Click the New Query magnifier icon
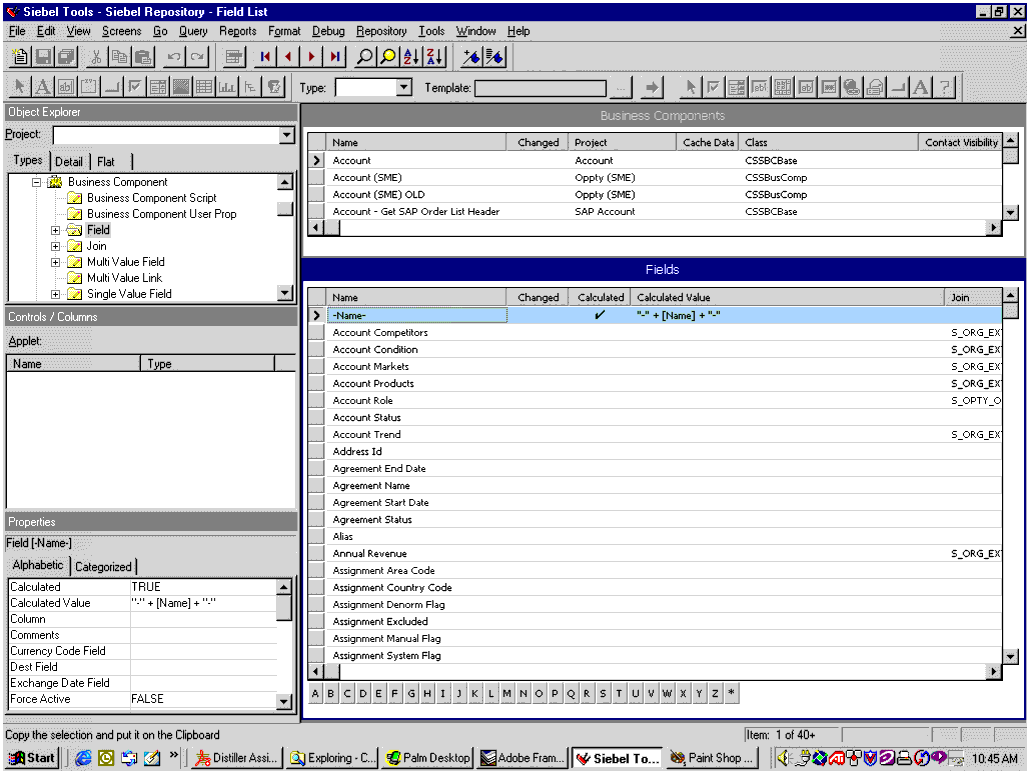The image size is (1028, 774). 365,57
